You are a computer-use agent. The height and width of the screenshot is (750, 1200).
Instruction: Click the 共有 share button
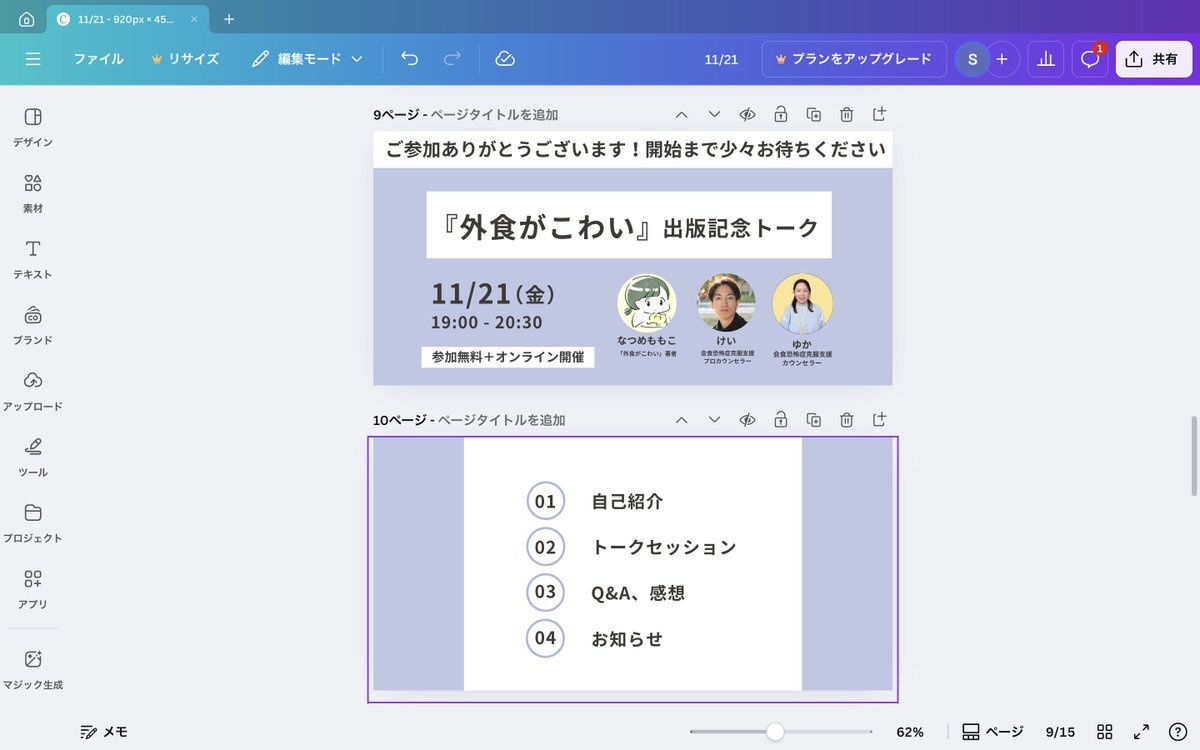(x=1153, y=59)
